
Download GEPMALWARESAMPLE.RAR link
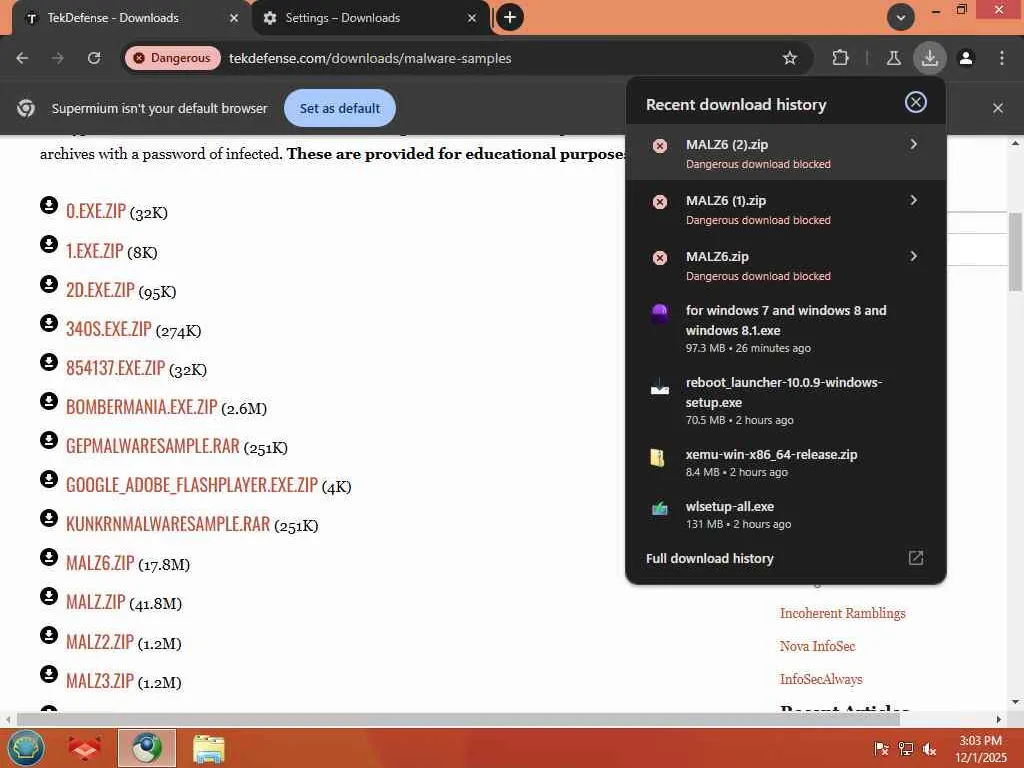[153, 446]
